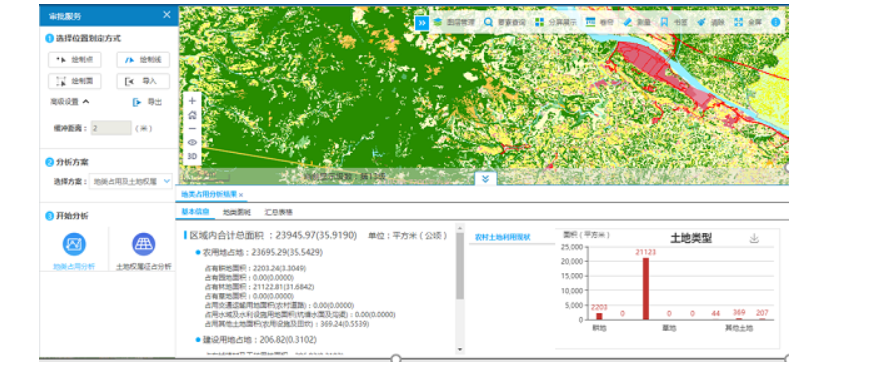The height and width of the screenshot is (371, 881).
Task: Collapse the toolbar with double-arrow button
Action: click(422, 22)
